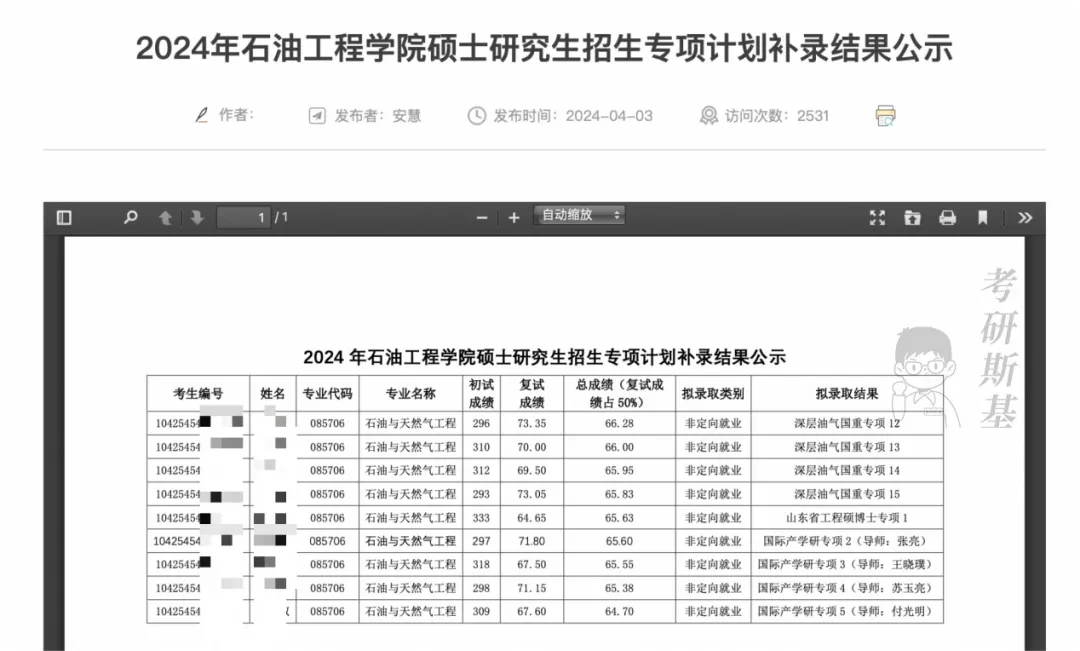Click the bookmark current view icon
This screenshot has height=651, width=1080.
[983, 218]
